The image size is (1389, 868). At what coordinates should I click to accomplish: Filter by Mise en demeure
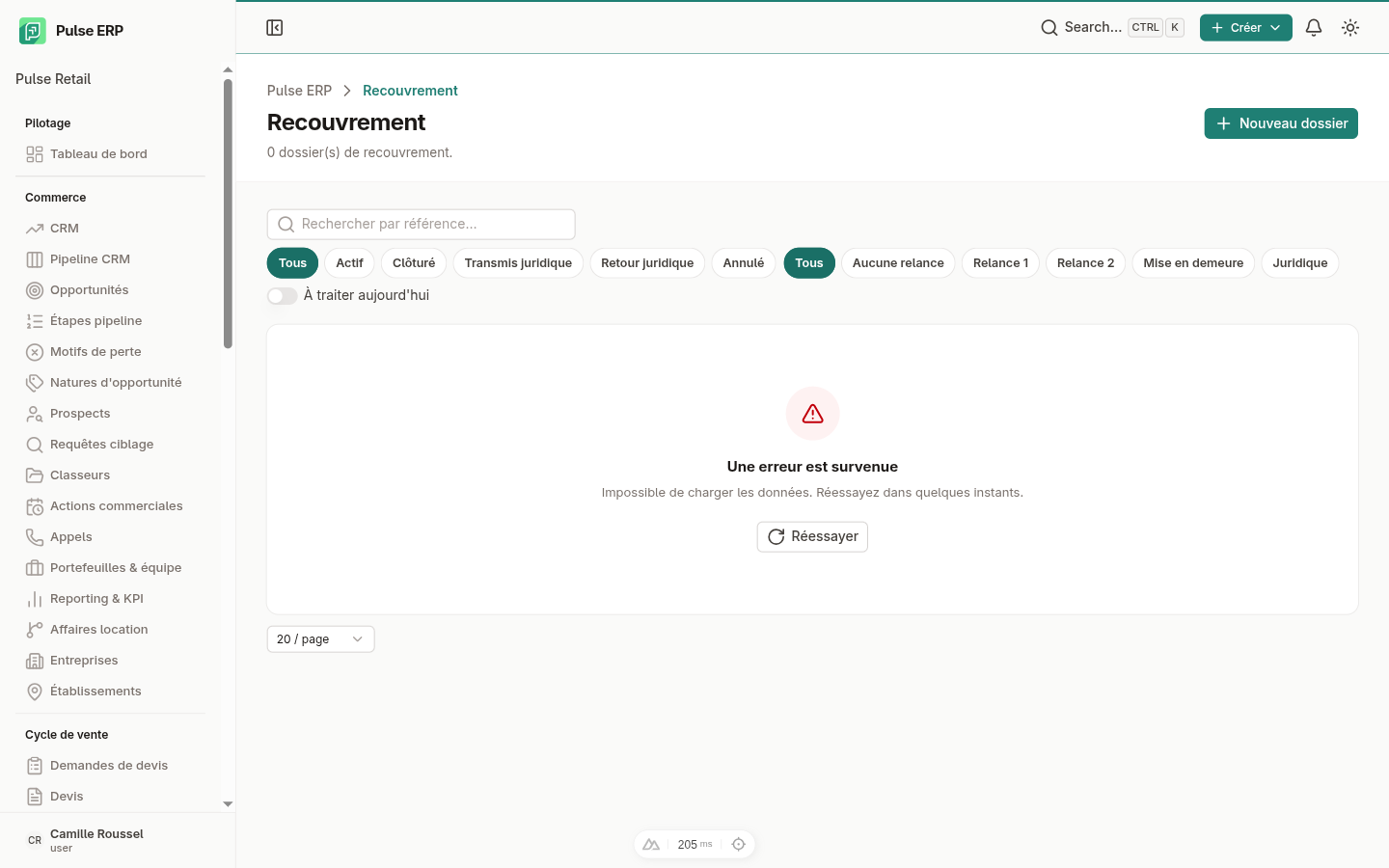click(1193, 263)
